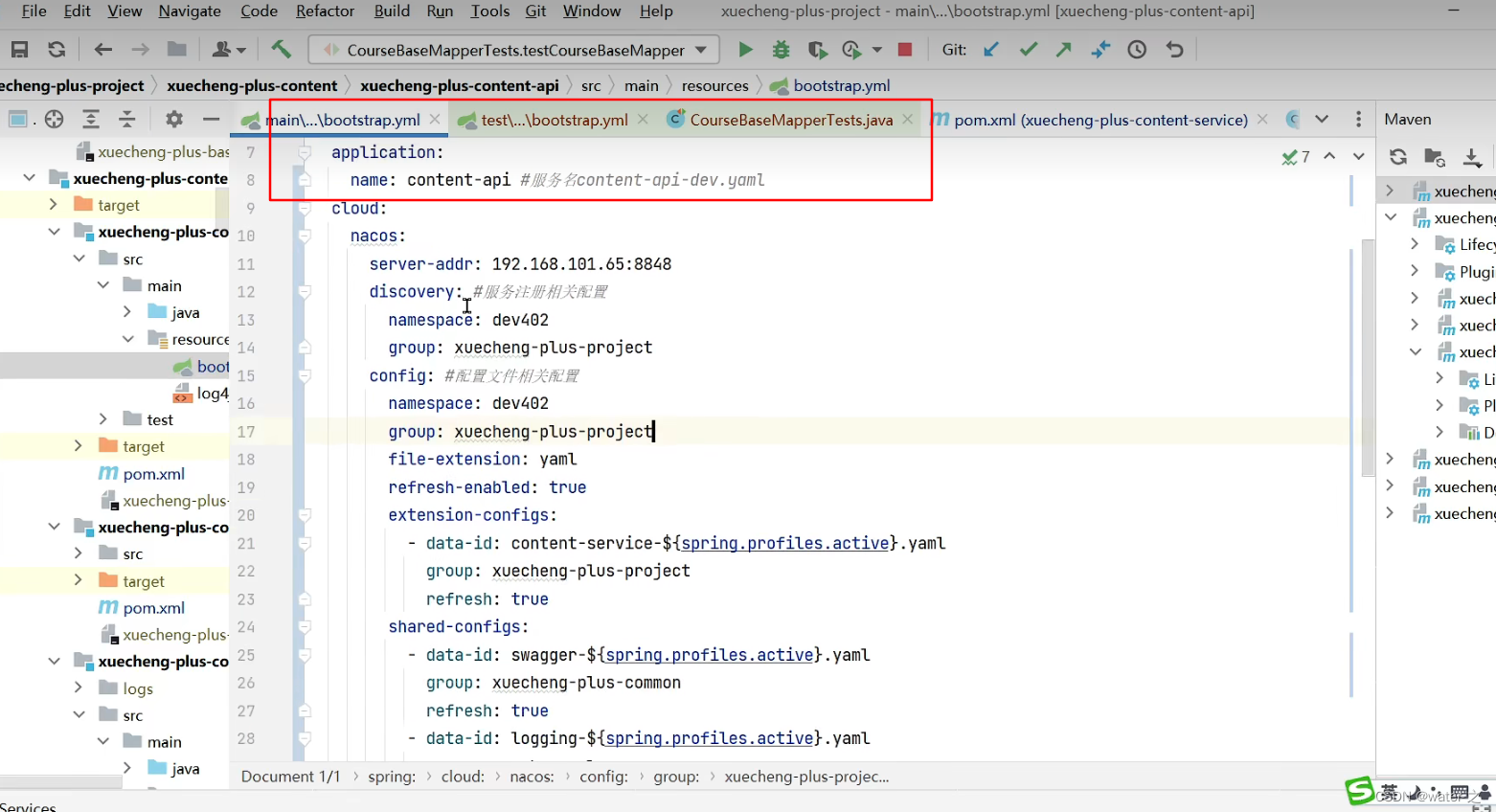Download Maven sources and documentation icon

coord(1472,157)
